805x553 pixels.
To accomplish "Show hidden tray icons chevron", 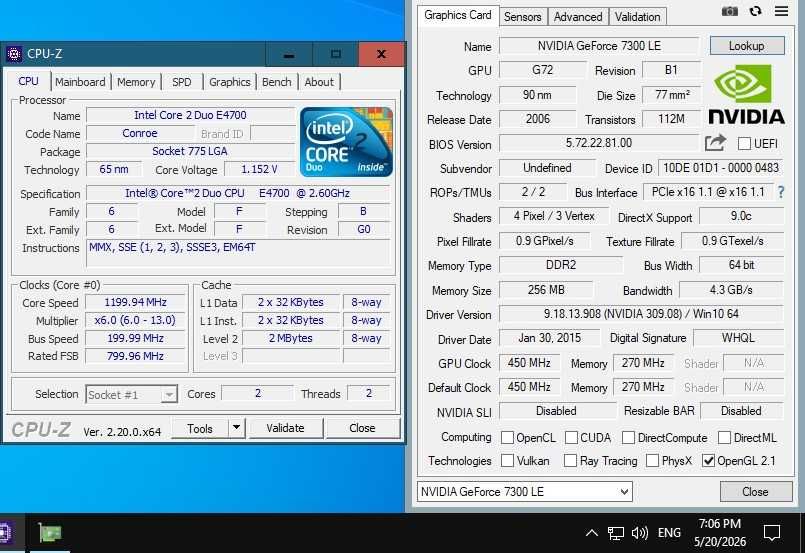I will [591, 533].
